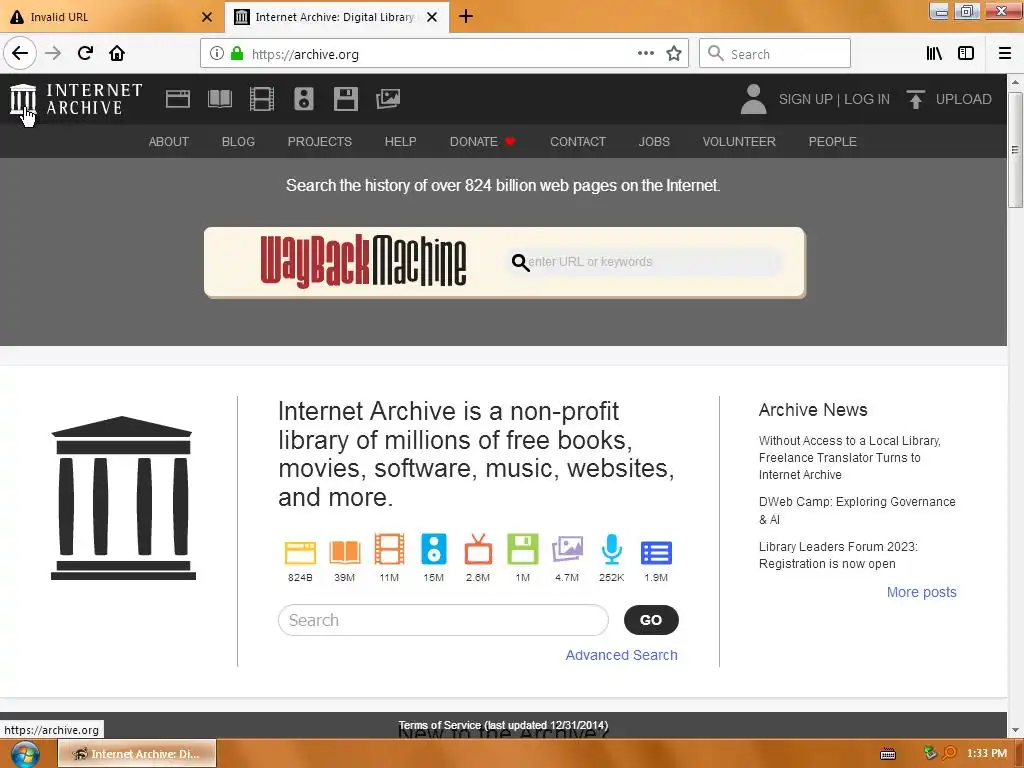Select the orange Texts 39M collection icon
The width and height of the screenshot is (1024, 768).
(x=345, y=552)
